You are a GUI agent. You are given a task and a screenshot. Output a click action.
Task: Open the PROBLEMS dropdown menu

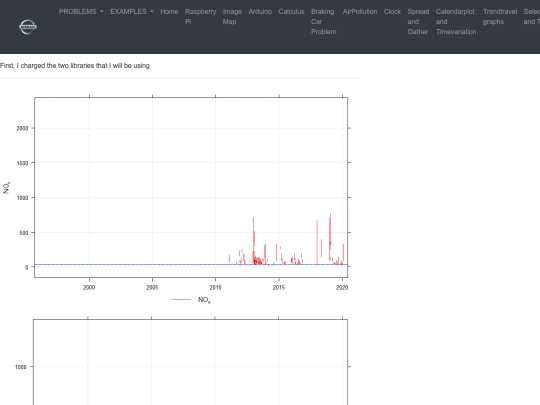click(x=81, y=12)
